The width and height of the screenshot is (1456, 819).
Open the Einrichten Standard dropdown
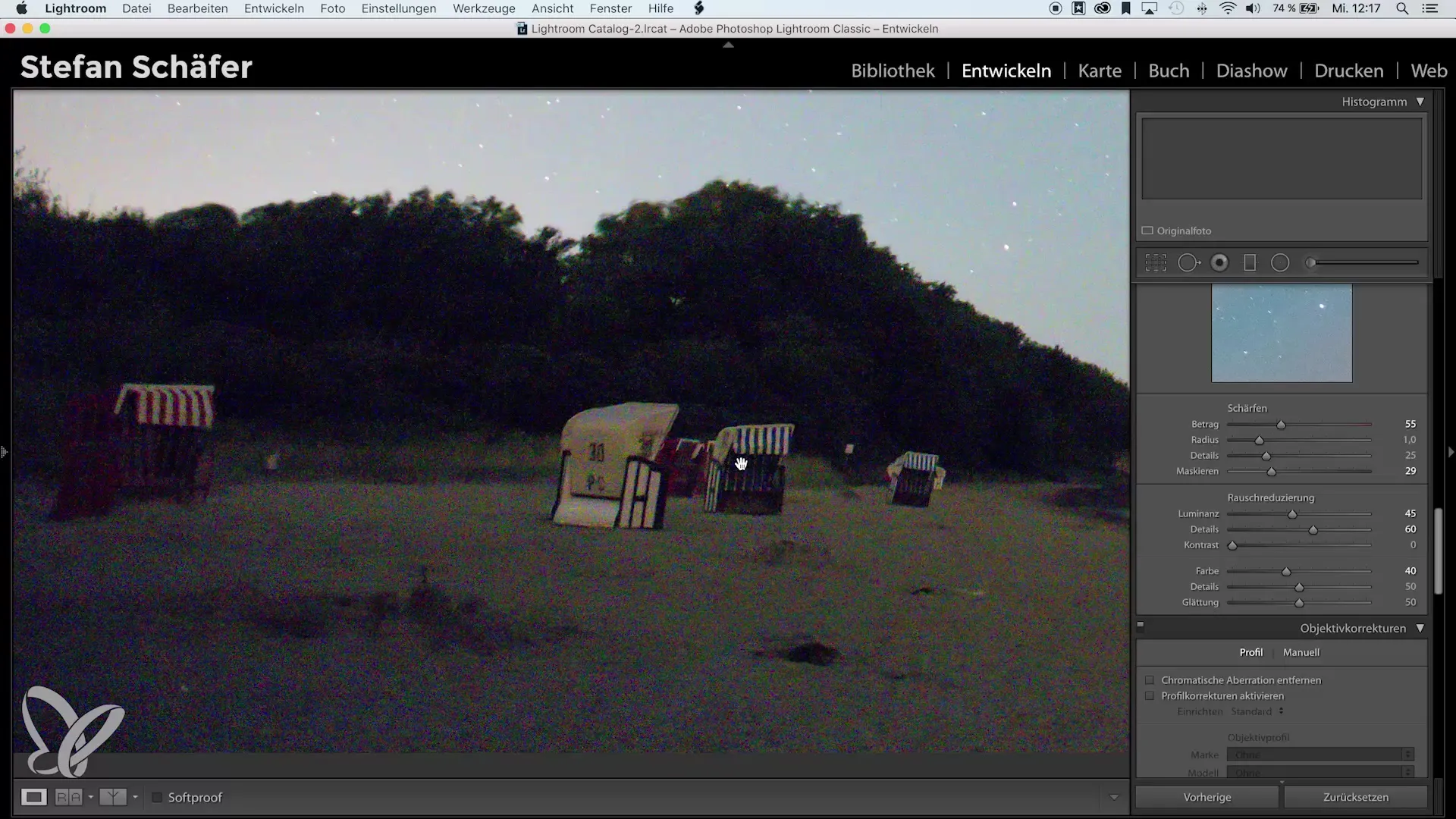1257,711
